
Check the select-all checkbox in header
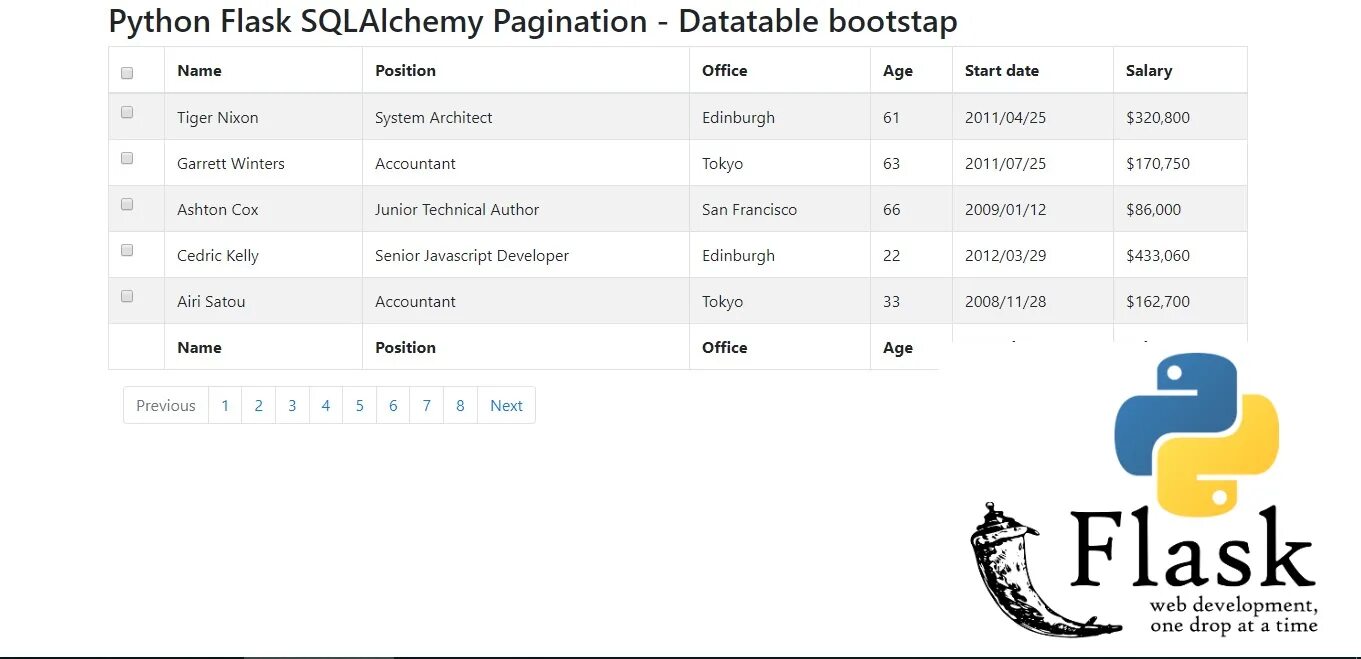[127, 73]
